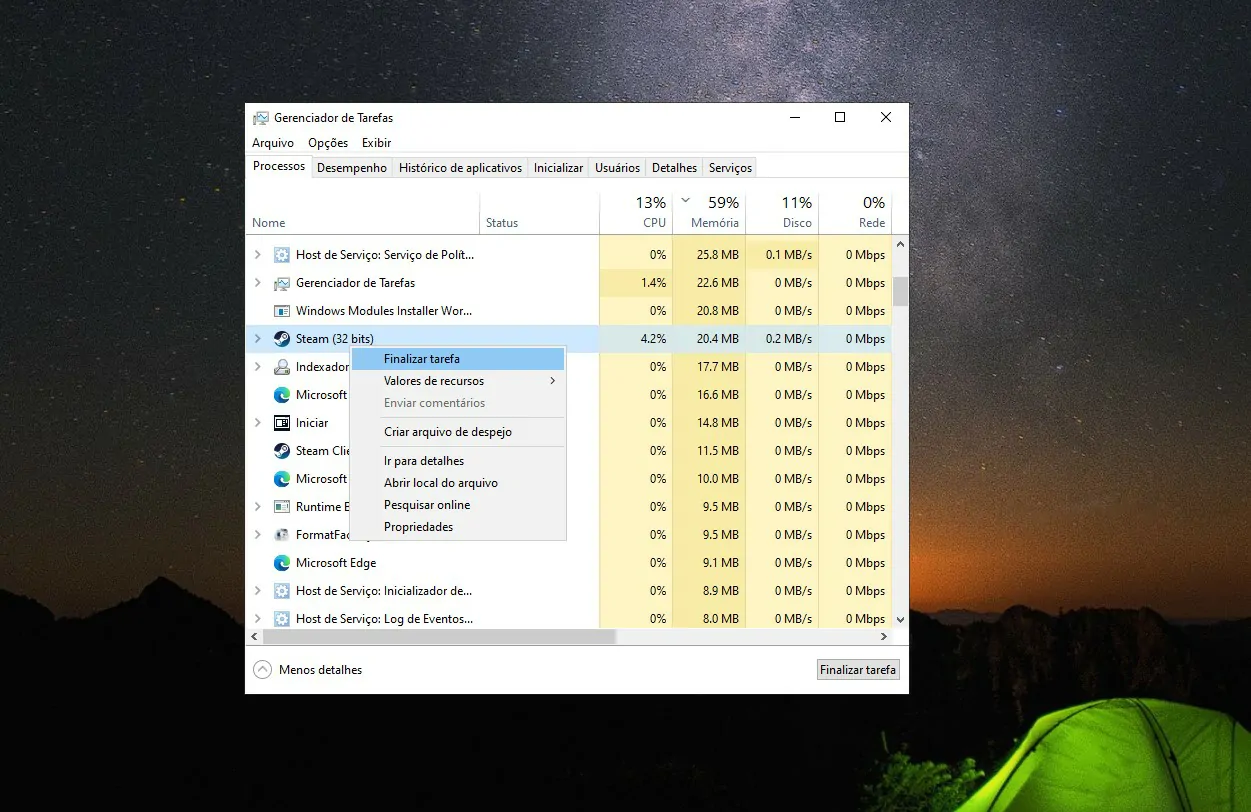The height and width of the screenshot is (812, 1251).
Task: Select Criar arquivo de despejo
Action: click(458, 432)
